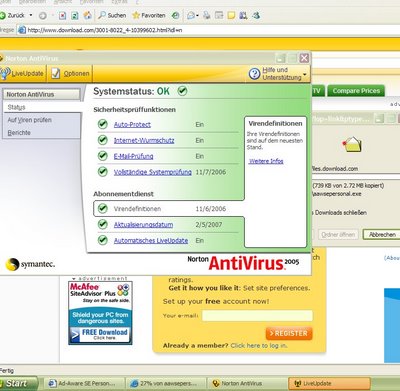Click the E-Mail-Prüfung link
This screenshot has height=391, width=400.
(133, 156)
